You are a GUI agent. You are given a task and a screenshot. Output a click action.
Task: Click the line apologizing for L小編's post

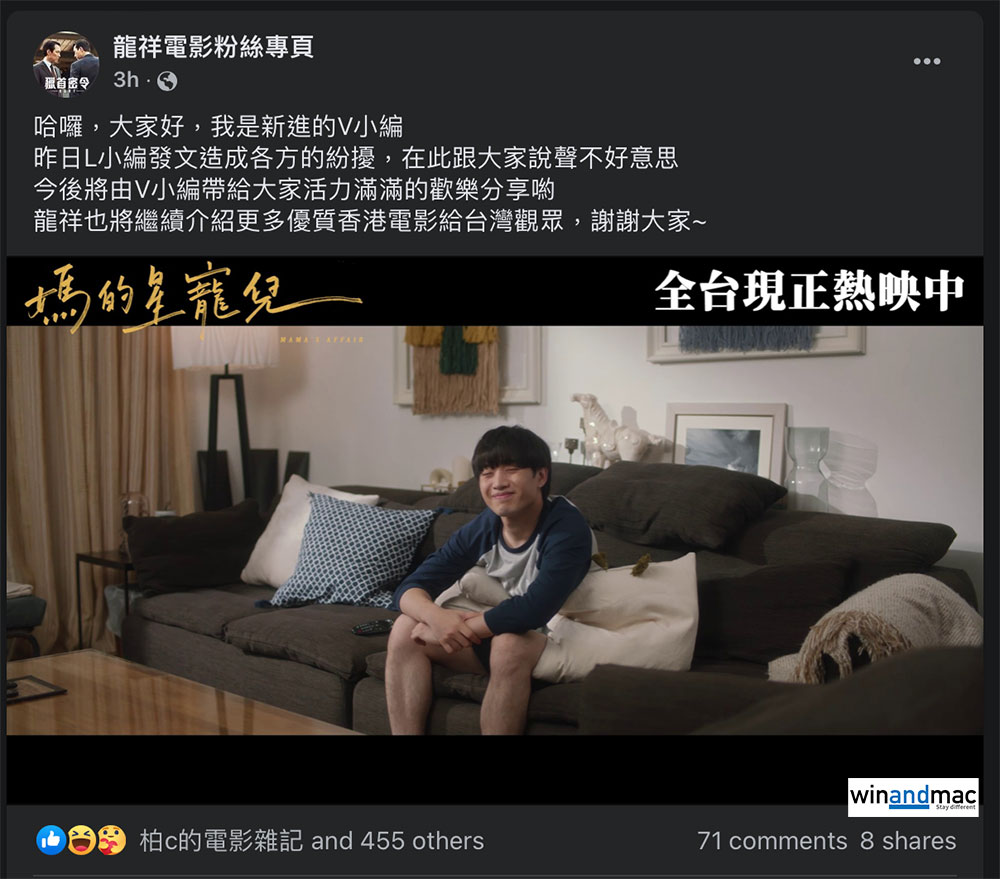pos(355,158)
